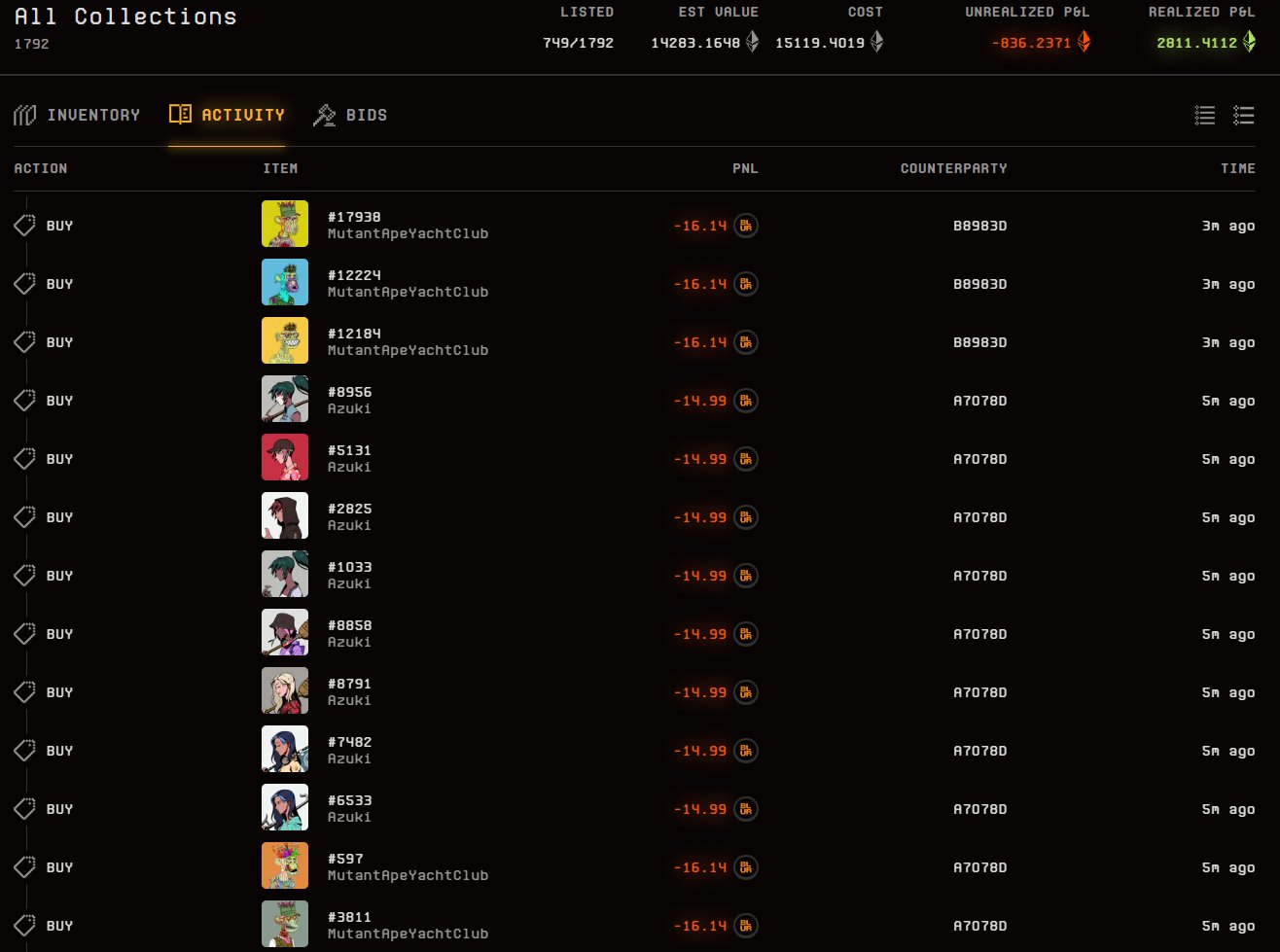Click Unrealized P&L value -836.2371
1280x952 pixels.
pos(1031,42)
